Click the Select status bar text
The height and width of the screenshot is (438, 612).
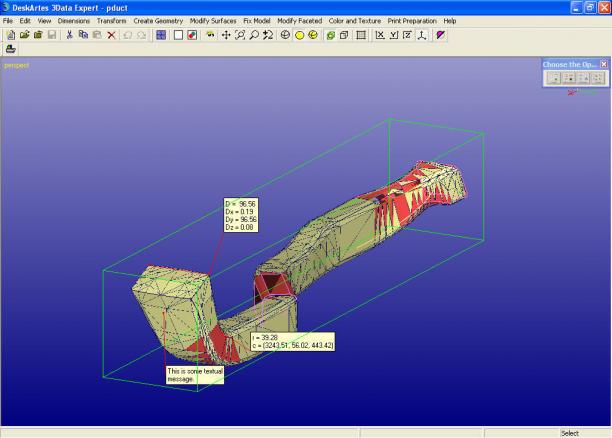tap(569, 433)
